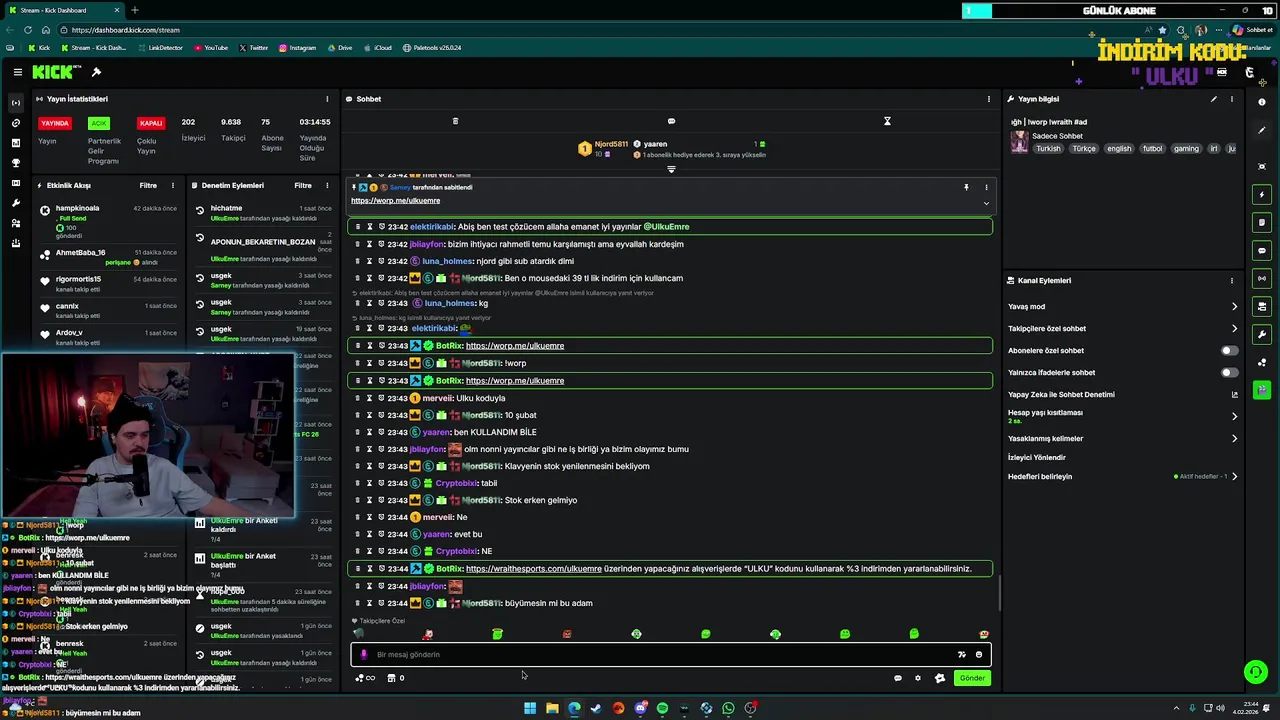The image size is (1280, 720).
Task: Collapse the leaderboard arrow under Njord5811
Action: [x=671, y=169]
